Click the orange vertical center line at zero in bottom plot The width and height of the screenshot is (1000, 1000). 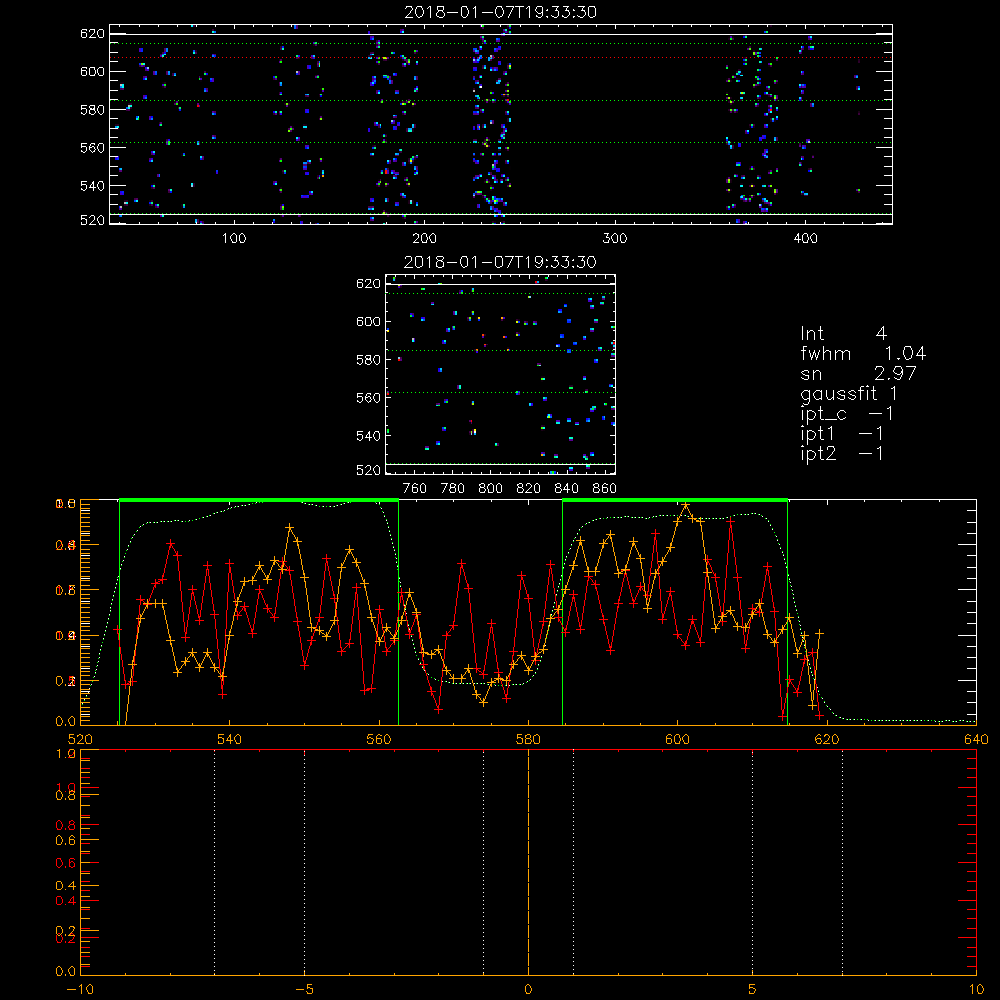[x=528, y=861]
